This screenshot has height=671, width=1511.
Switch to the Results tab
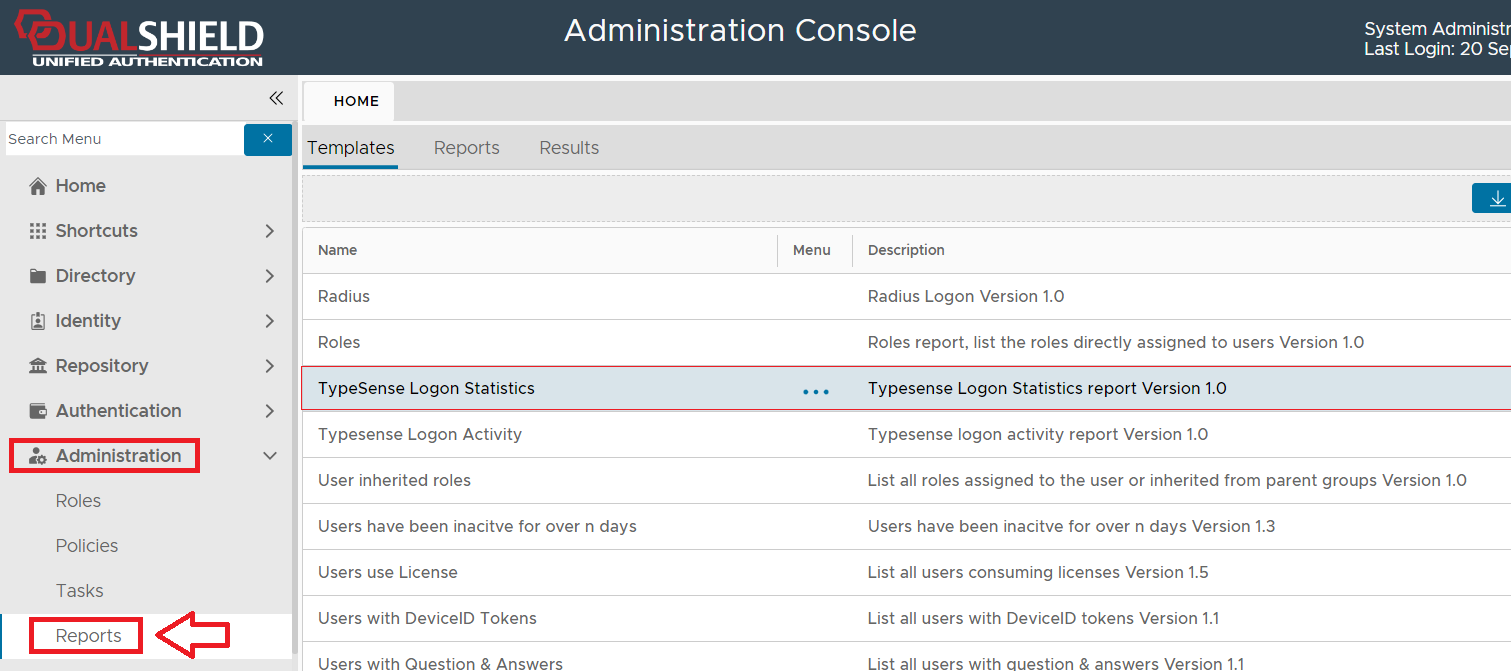(569, 148)
